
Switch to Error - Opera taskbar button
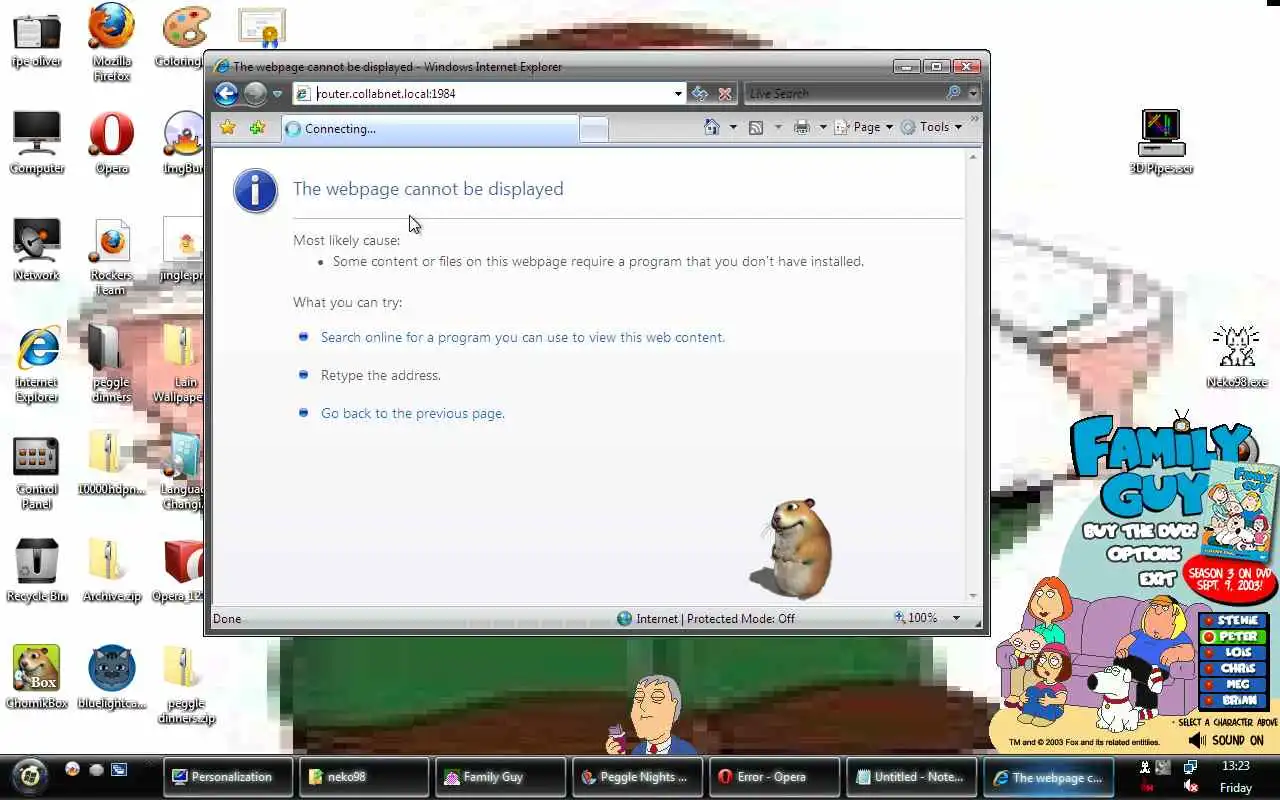775,777
